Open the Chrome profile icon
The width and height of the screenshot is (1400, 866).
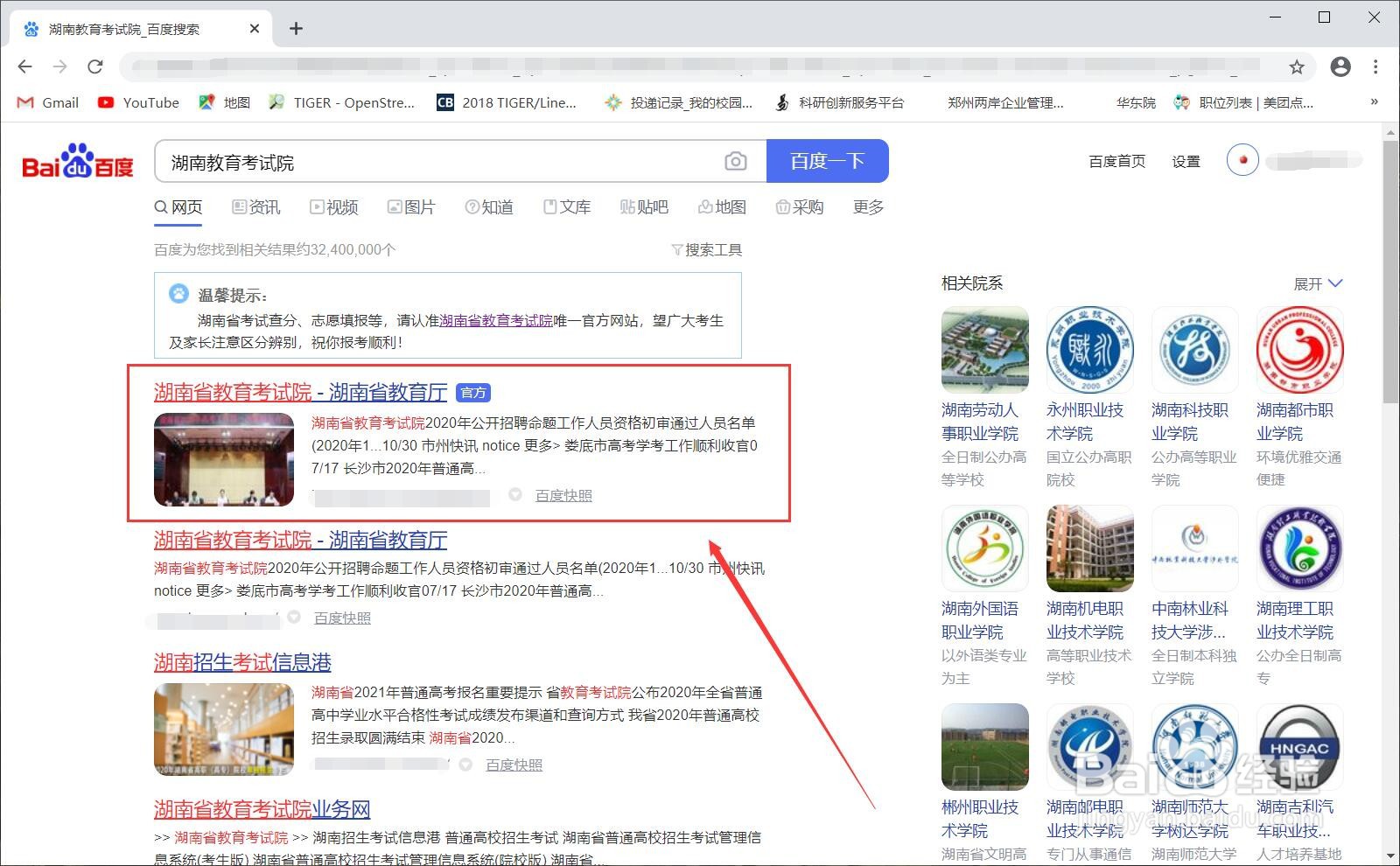pos(1340,66)
